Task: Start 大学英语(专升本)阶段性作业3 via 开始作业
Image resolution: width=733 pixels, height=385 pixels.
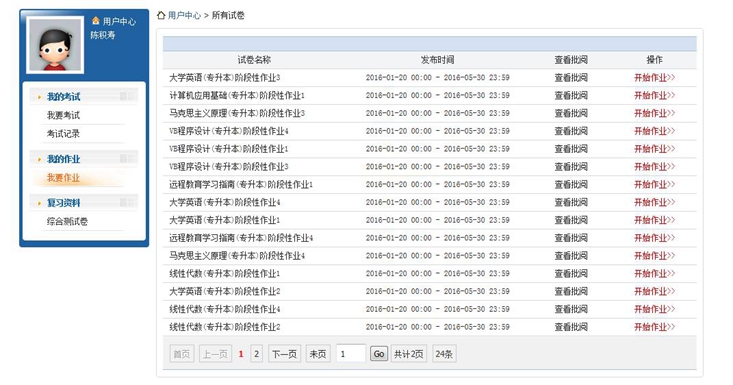Action: pos(654,78)
